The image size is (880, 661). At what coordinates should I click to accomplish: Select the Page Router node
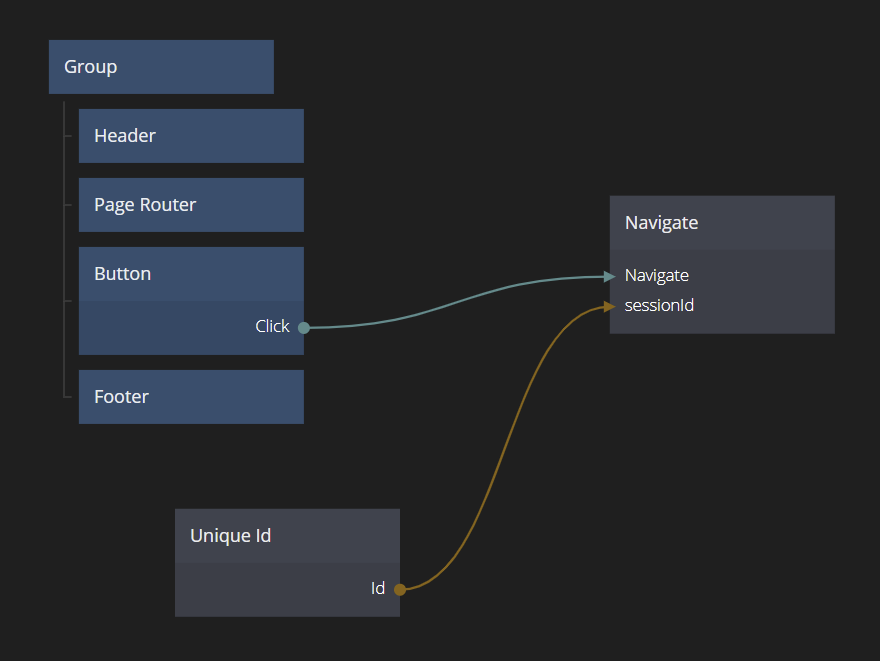click(x=190, y=205)
